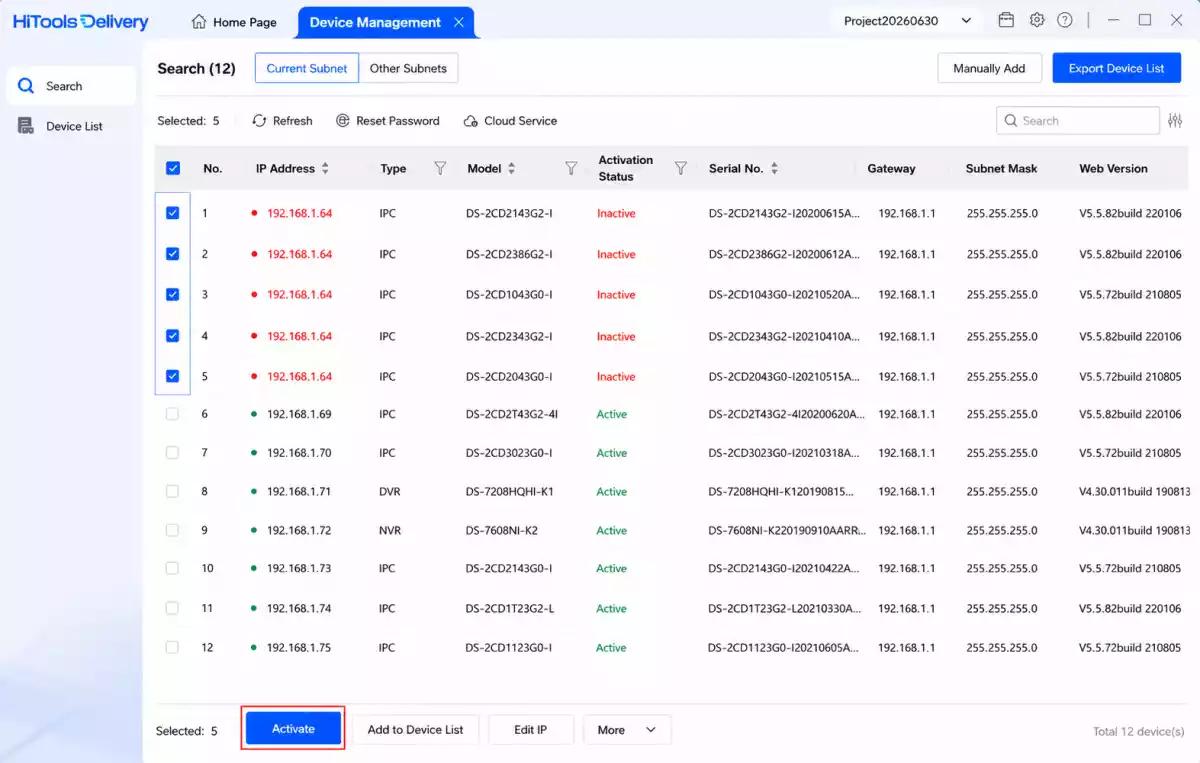
Task: Sort Serial No. column with arrows
Action: [774, 169]
